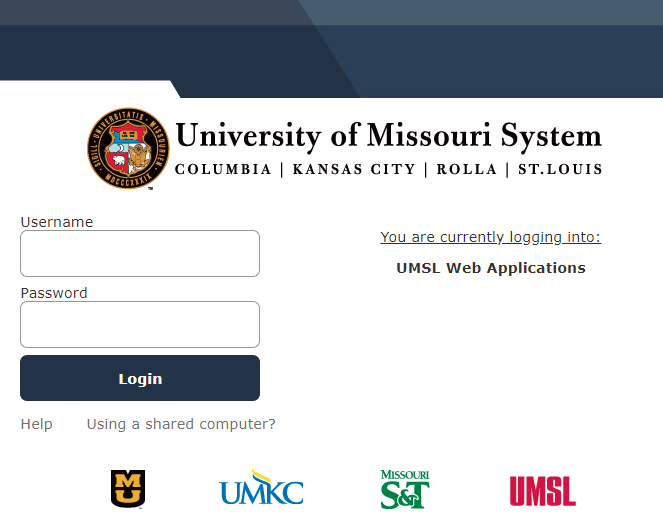Viewport: 663px width, 522px height.
Task: Open the Help link
Action: coord(37,424)
